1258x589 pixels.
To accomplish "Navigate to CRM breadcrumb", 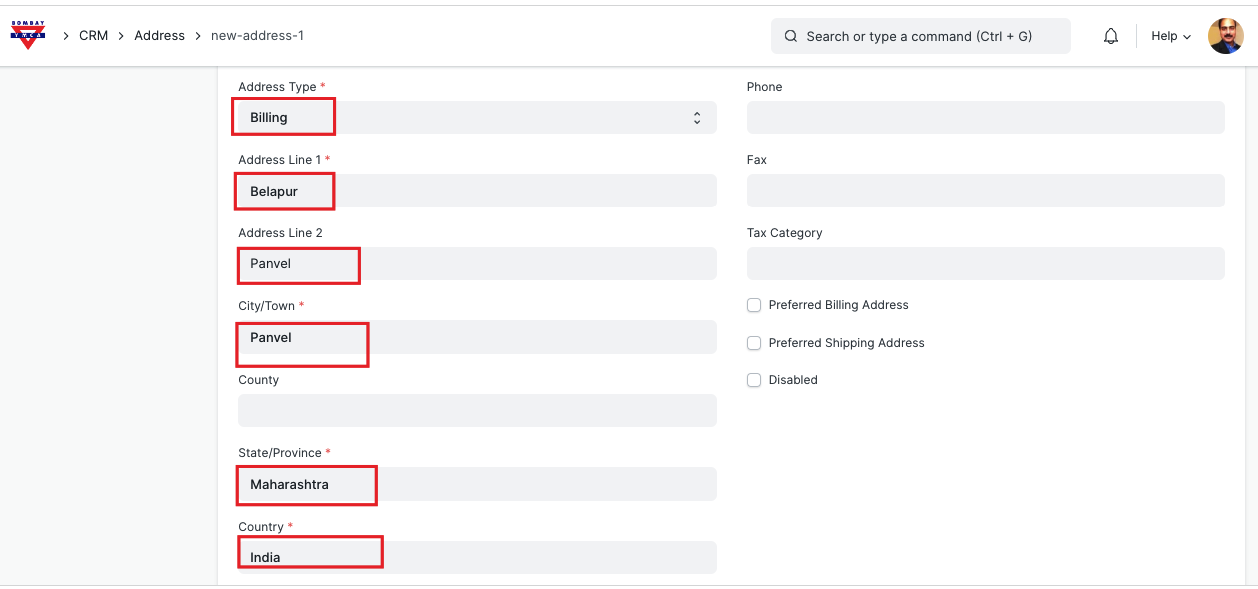I will (93, 36).
